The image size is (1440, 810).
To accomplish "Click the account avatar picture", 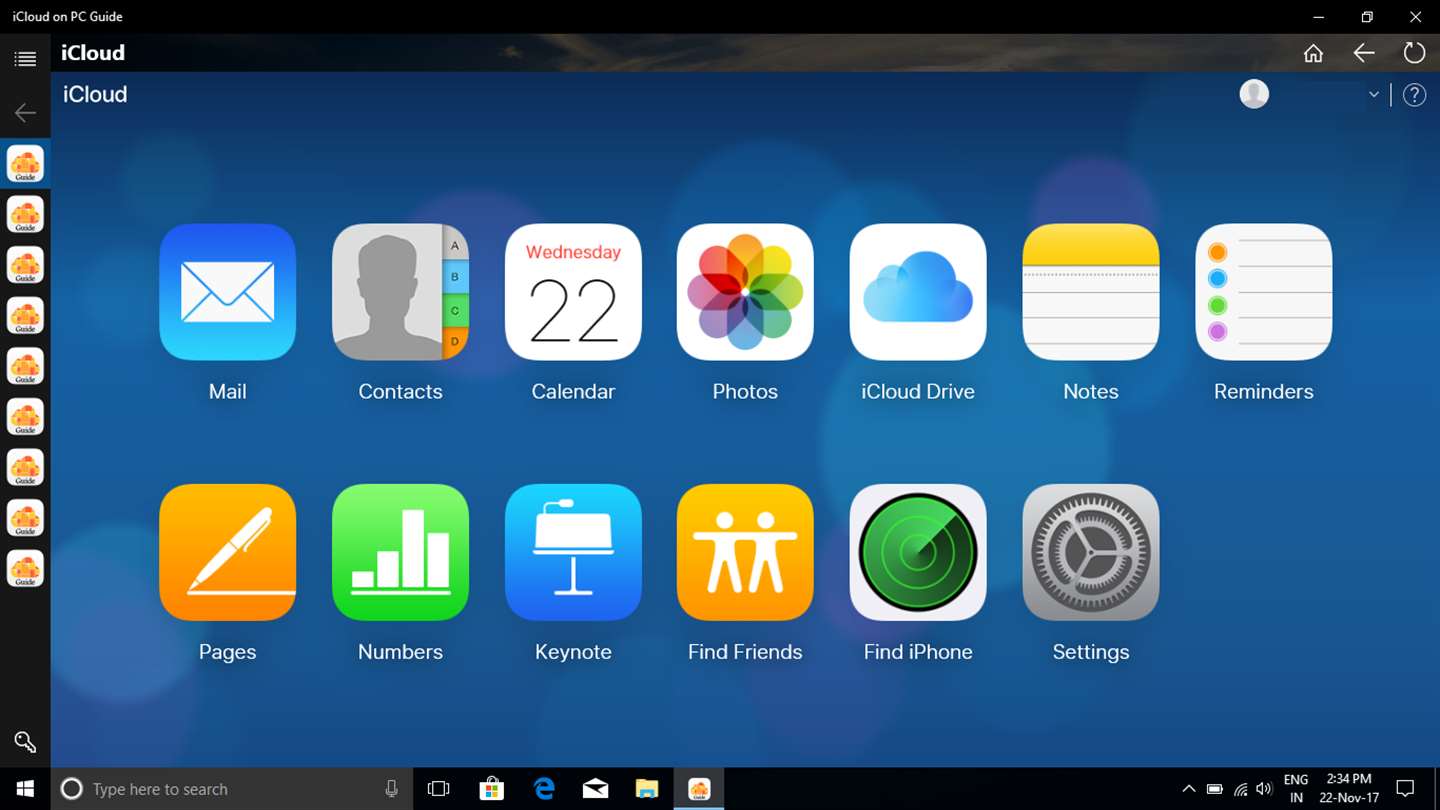I will 1254,94.
